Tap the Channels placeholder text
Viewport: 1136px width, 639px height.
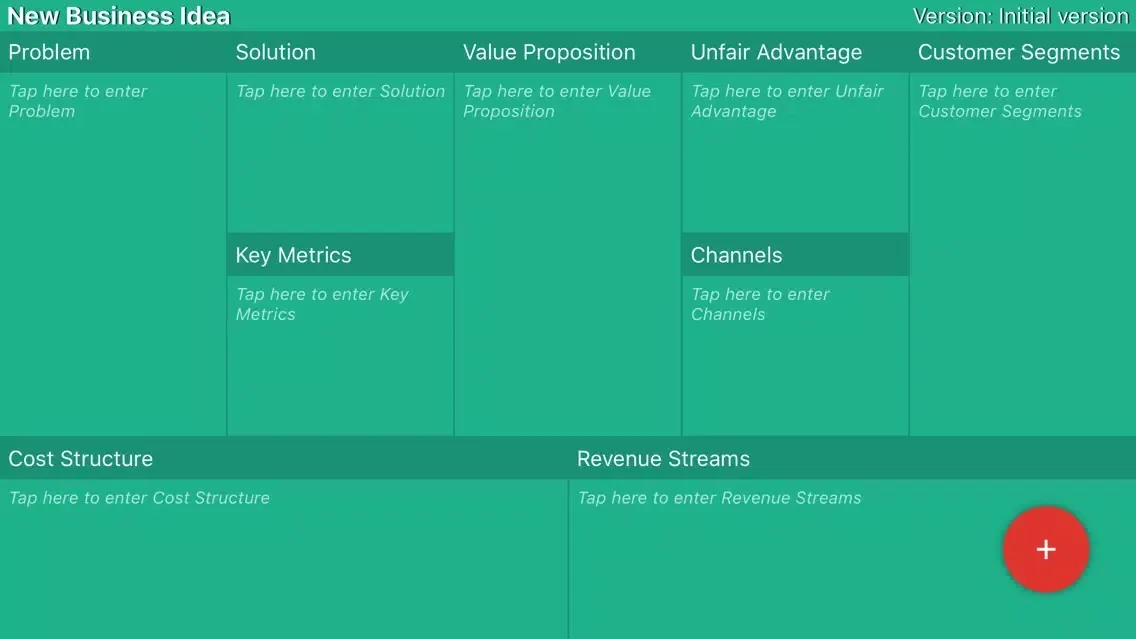coord(760,304)
